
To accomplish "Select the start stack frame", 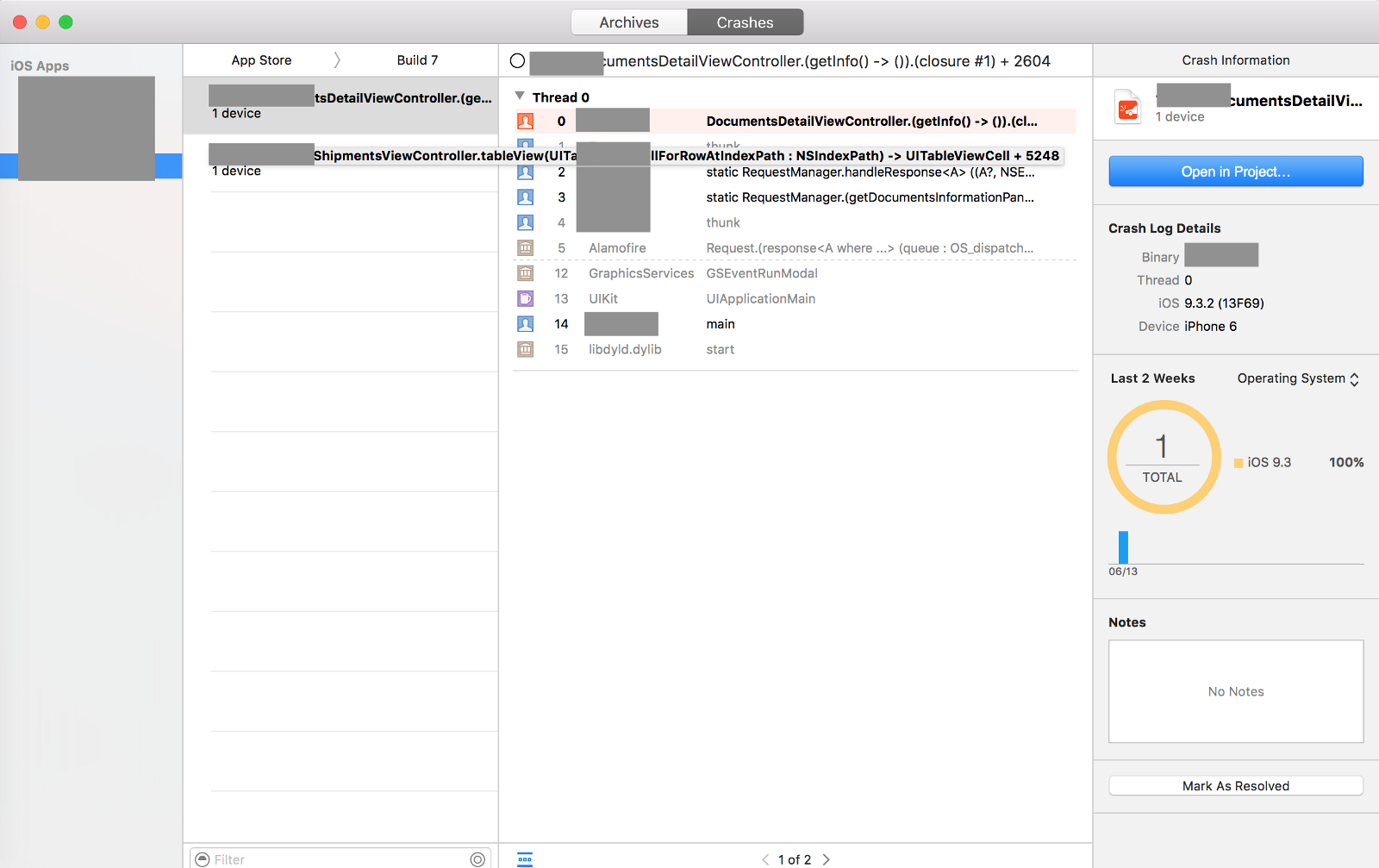I will (x=721, y=350).
